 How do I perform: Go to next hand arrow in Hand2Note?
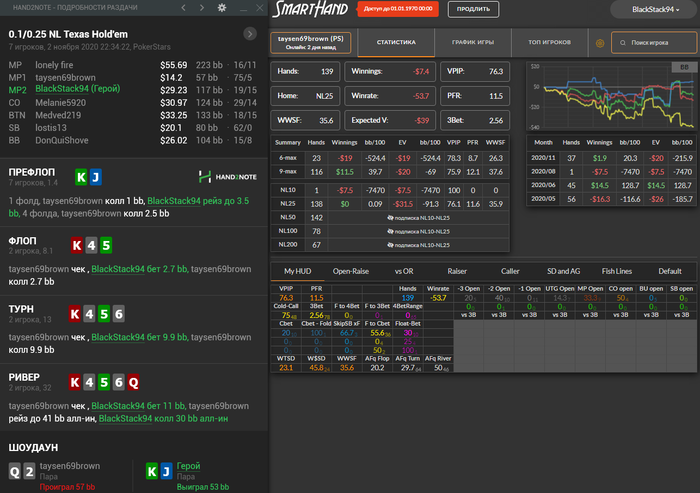(x=202, y=8)
